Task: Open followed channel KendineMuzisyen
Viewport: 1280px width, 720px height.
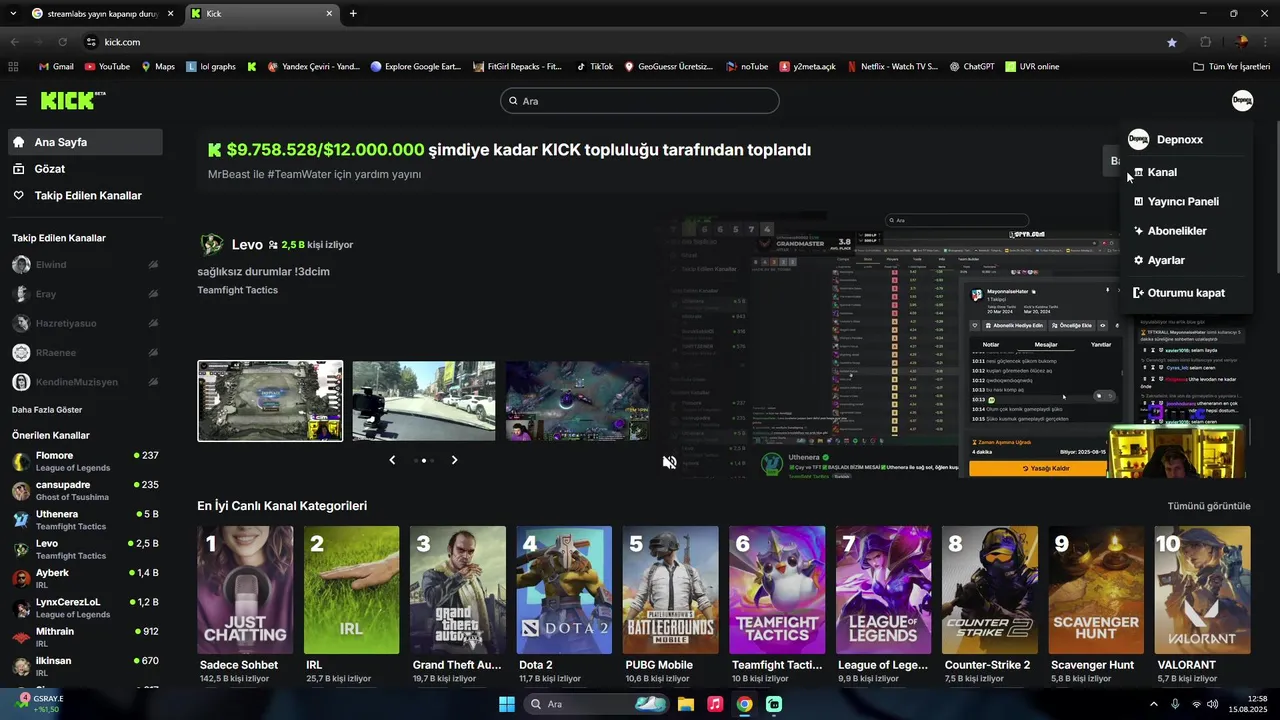Action: coord(85,382)
